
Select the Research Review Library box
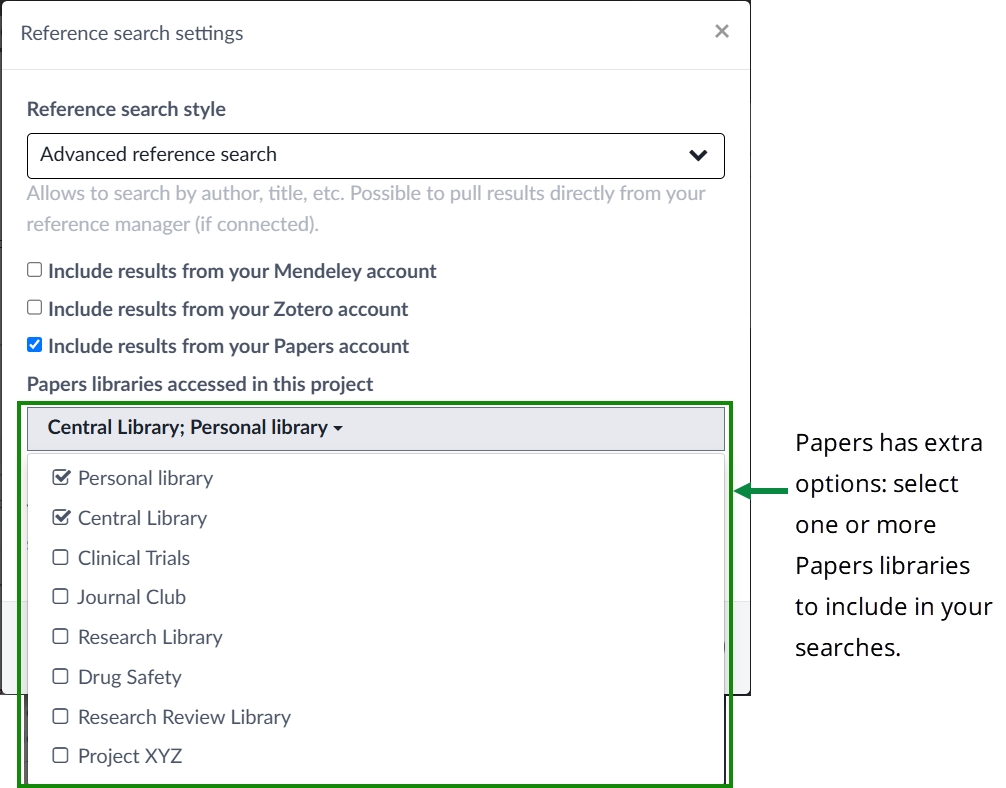61,717
